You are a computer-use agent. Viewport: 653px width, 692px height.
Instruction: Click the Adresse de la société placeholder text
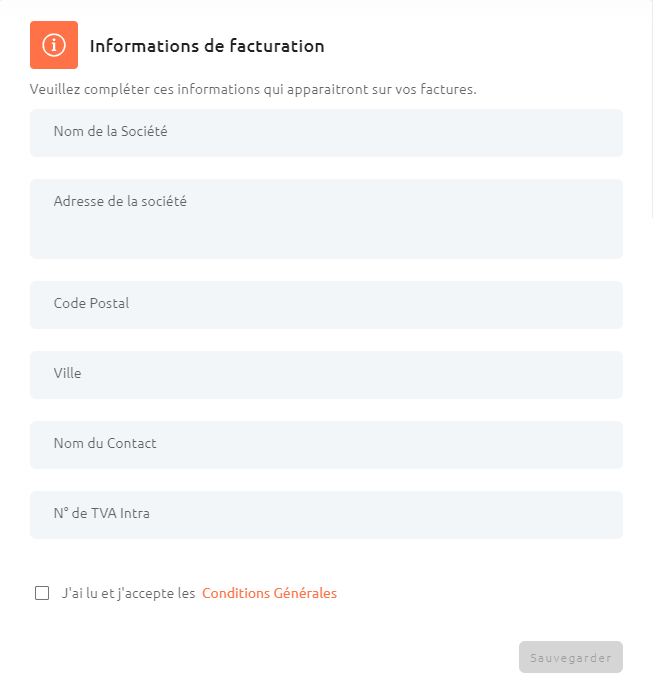pos(120,201)
